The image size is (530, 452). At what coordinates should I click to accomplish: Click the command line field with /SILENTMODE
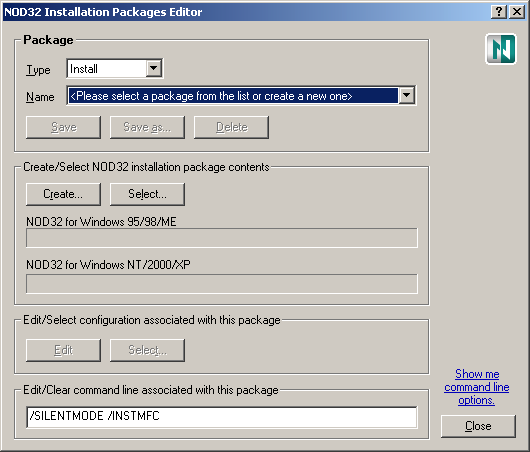pos(222,418)
